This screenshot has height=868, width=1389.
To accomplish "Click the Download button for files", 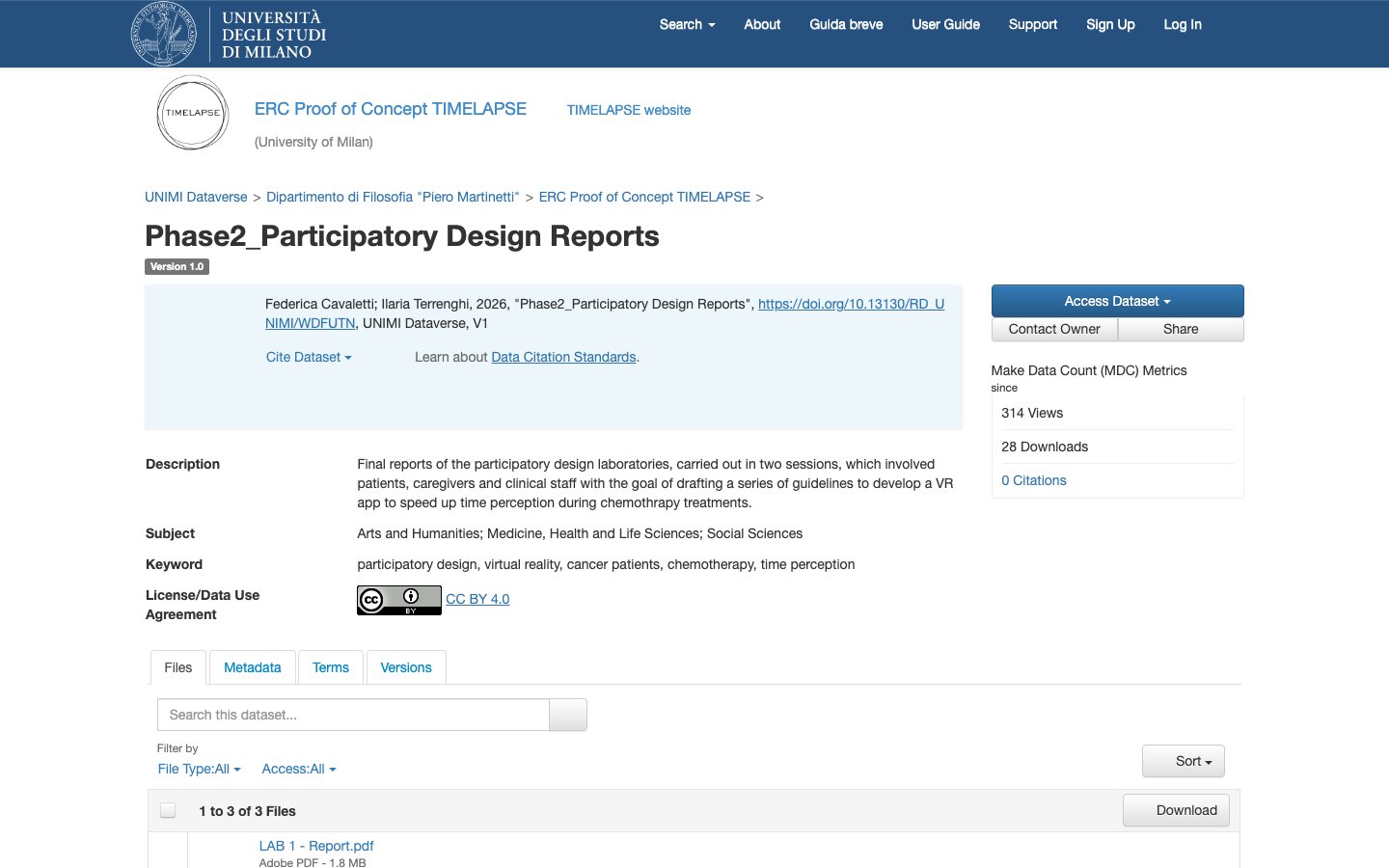I will (x=1177, y=810).
